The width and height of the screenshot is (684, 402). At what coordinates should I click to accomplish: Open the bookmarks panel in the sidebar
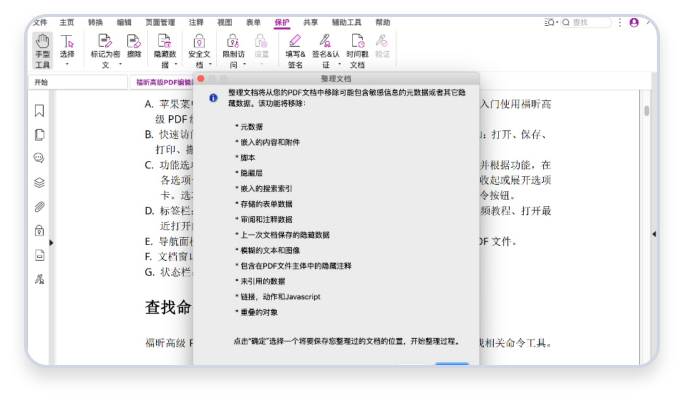(x=39, y=111)
